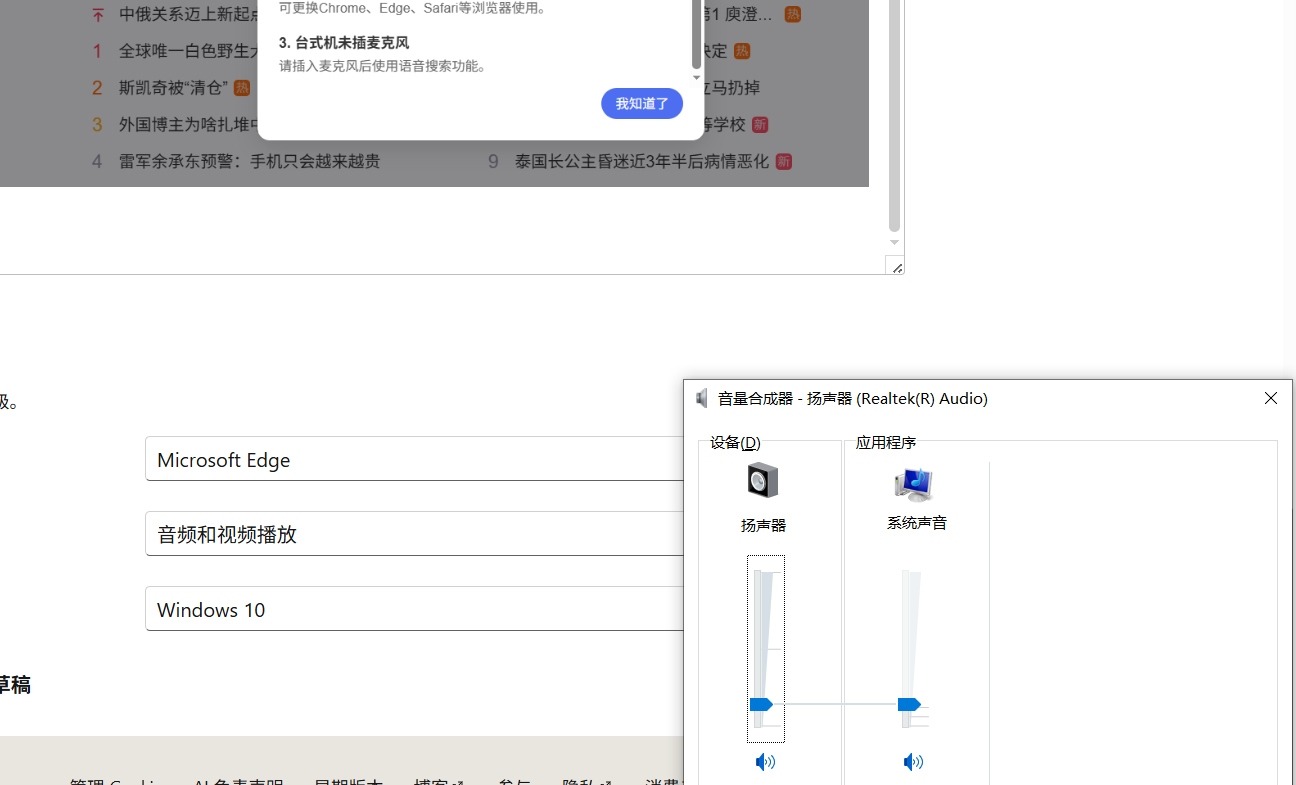1296x785 pixels.
Task: Click the Microsoft Edge field
Action: point(415,459)
